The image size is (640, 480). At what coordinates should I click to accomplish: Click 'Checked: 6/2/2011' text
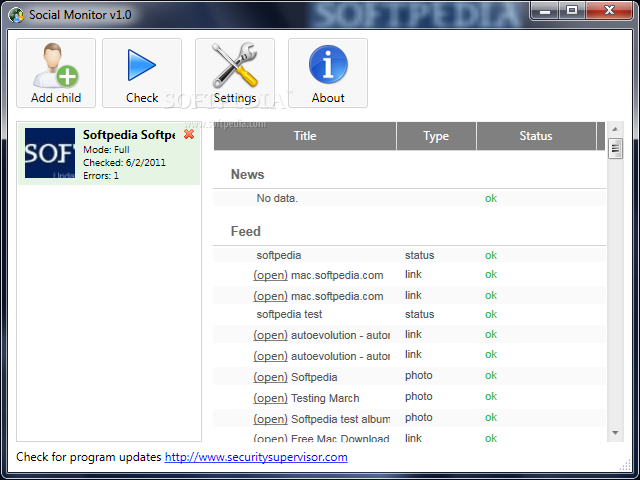[x=124, y=163]
